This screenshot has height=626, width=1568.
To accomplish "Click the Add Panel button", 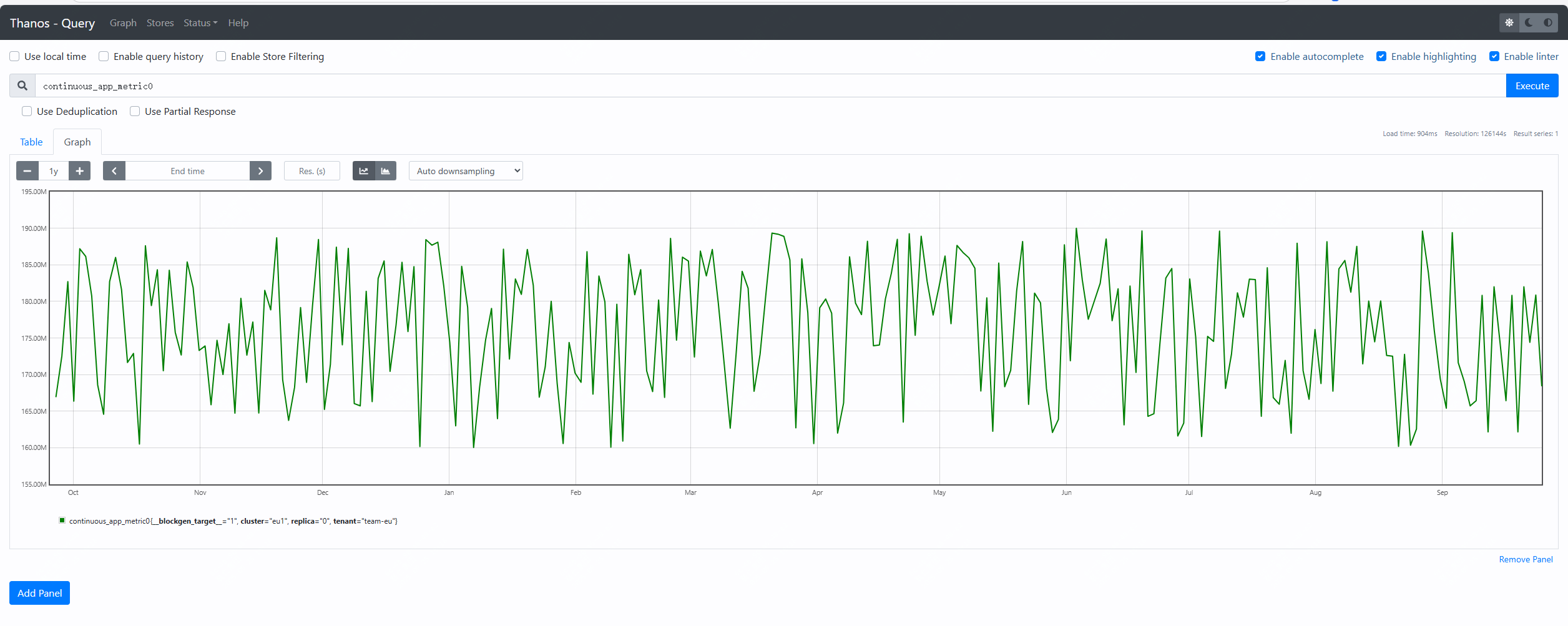I will pyautogui.click(x=39, y=593).
